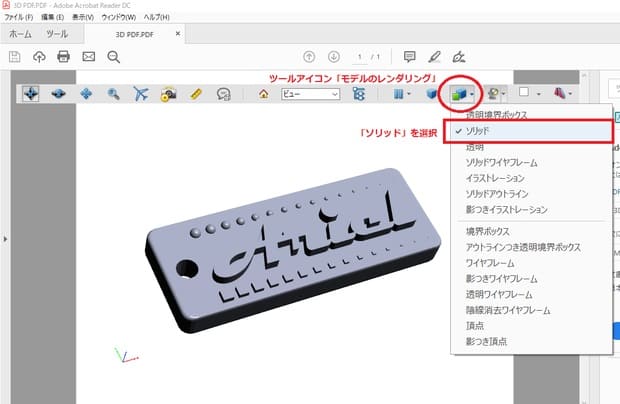Image resolution: width=620 pixels, height=404 pixels.
Task: Close the 3D PDF.PDF tab
Action: coord(178,34)
